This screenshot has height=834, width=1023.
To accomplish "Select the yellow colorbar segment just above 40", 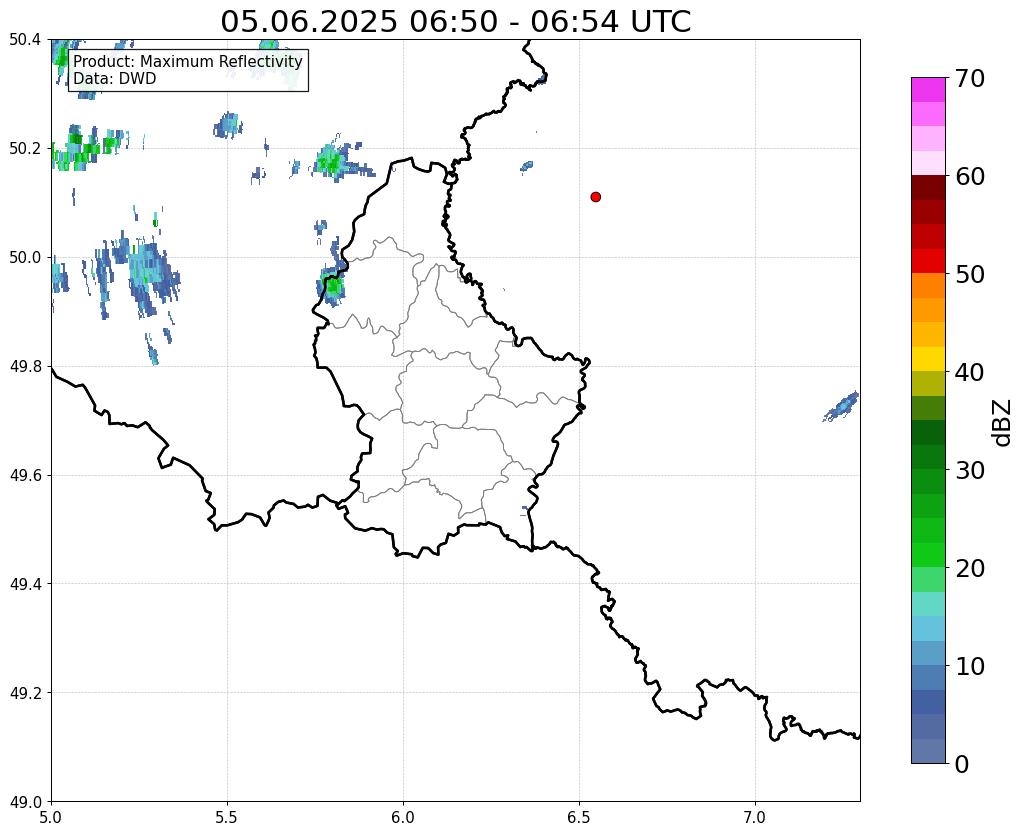I will 928,359.
